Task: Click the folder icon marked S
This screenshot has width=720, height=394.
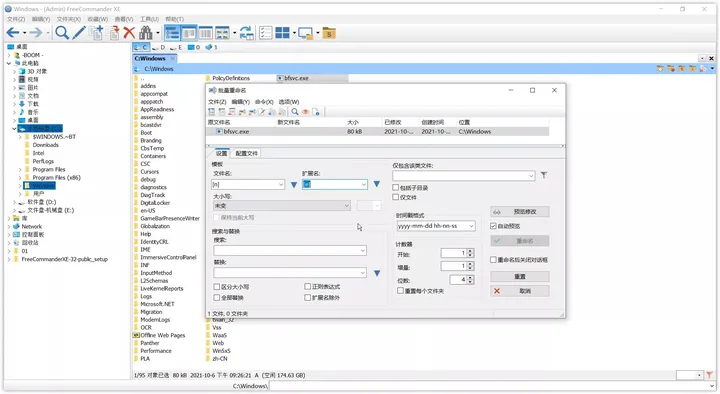Action: coord(329,33)
